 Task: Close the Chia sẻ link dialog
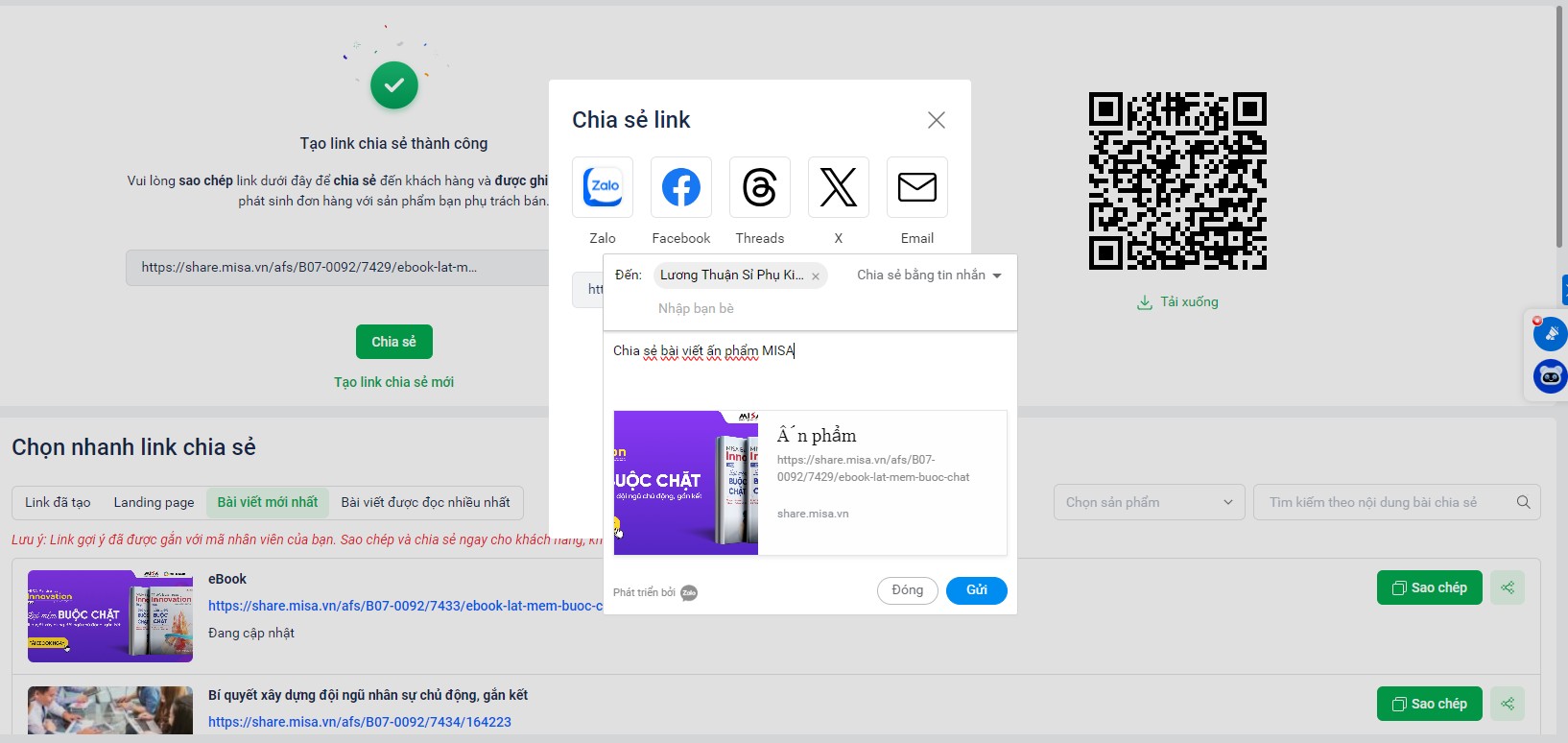tap(937, 120)
